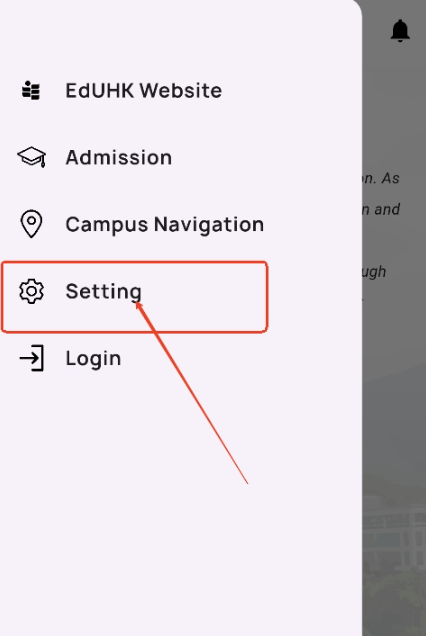Open the EdUHK Website menu entry

point(144,90)
